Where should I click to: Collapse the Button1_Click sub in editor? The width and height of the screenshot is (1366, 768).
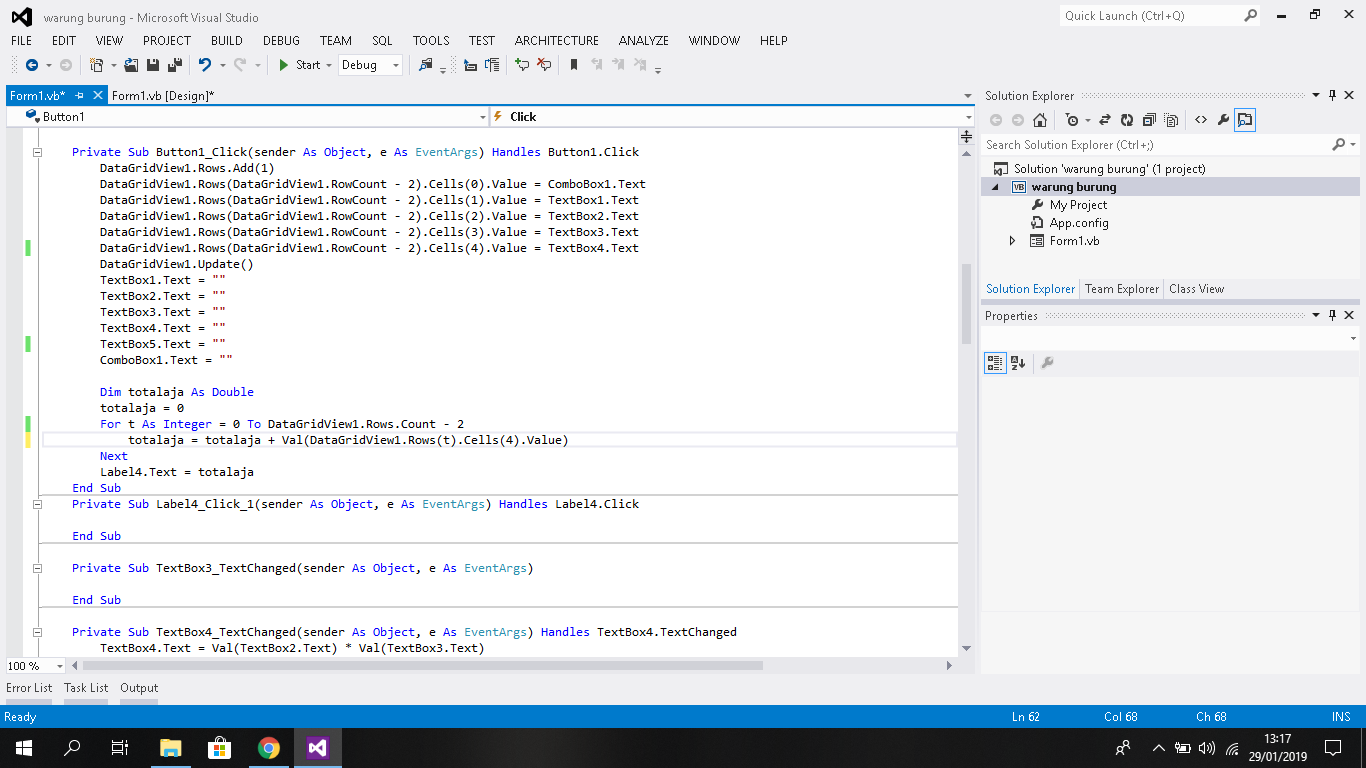pyautogui.click(x=37, y=152)
